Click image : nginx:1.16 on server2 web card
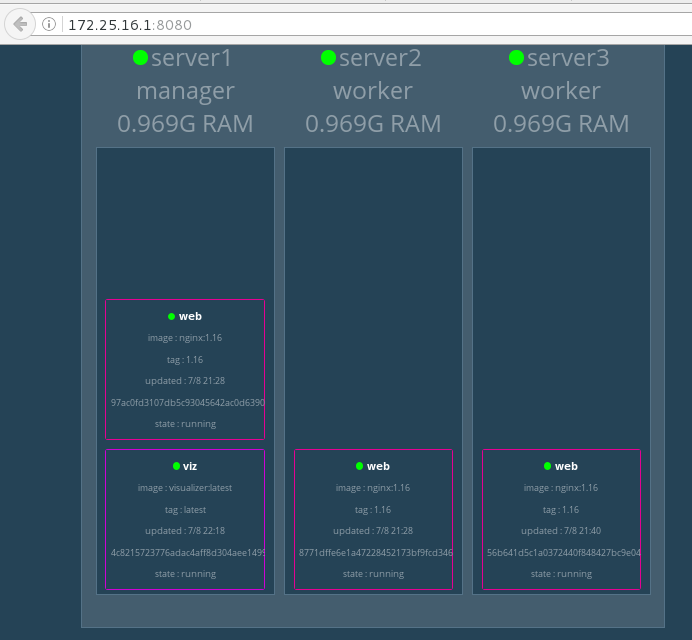This screenshot has height=640, width=692. [x=373, y=488]
